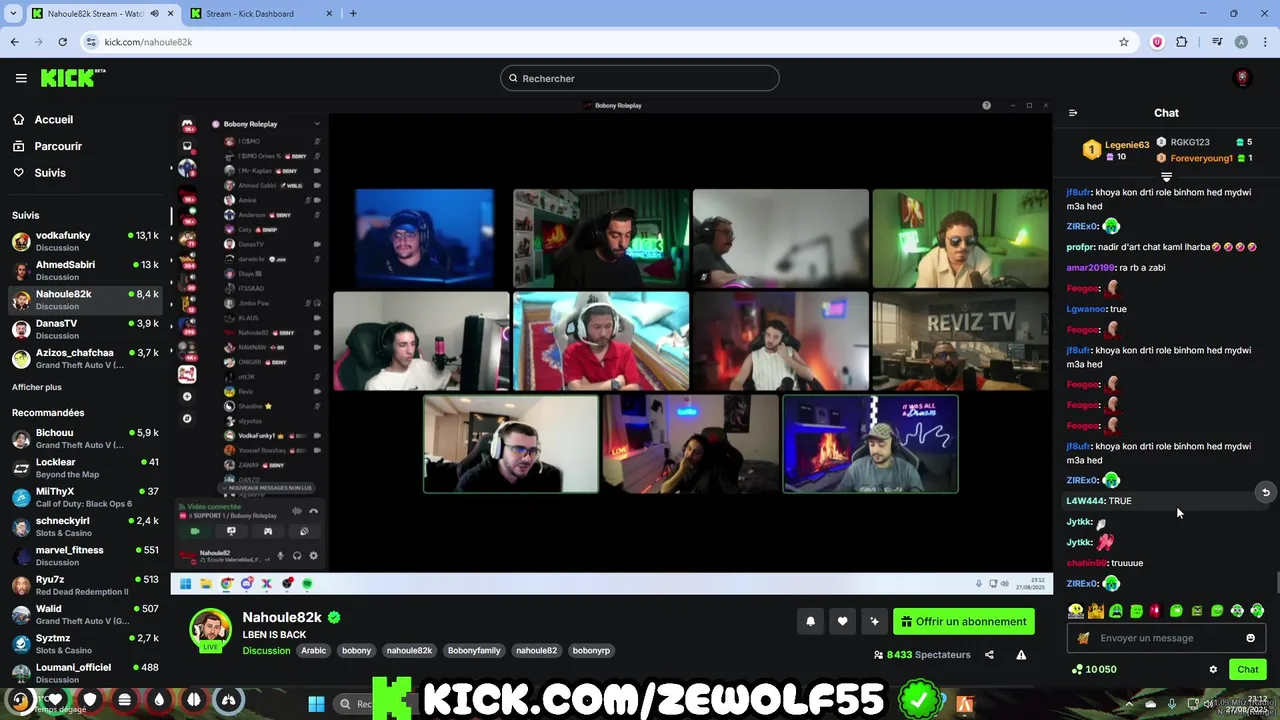
Task: Click the green Chat send button
Action: pos(1248,670)
